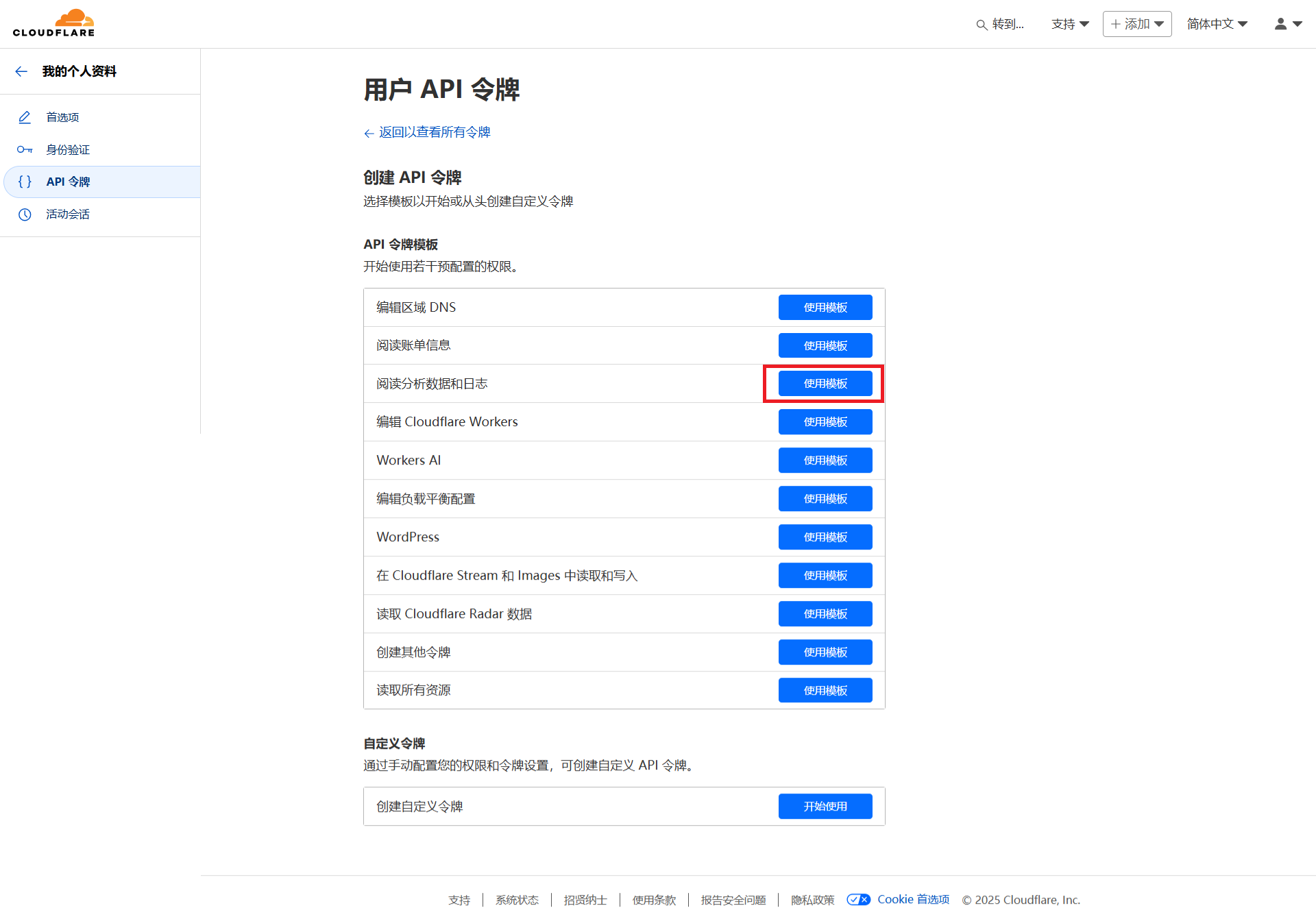Use template for WordPress
Screen dimensions: 1316x921
pos(825,537)
